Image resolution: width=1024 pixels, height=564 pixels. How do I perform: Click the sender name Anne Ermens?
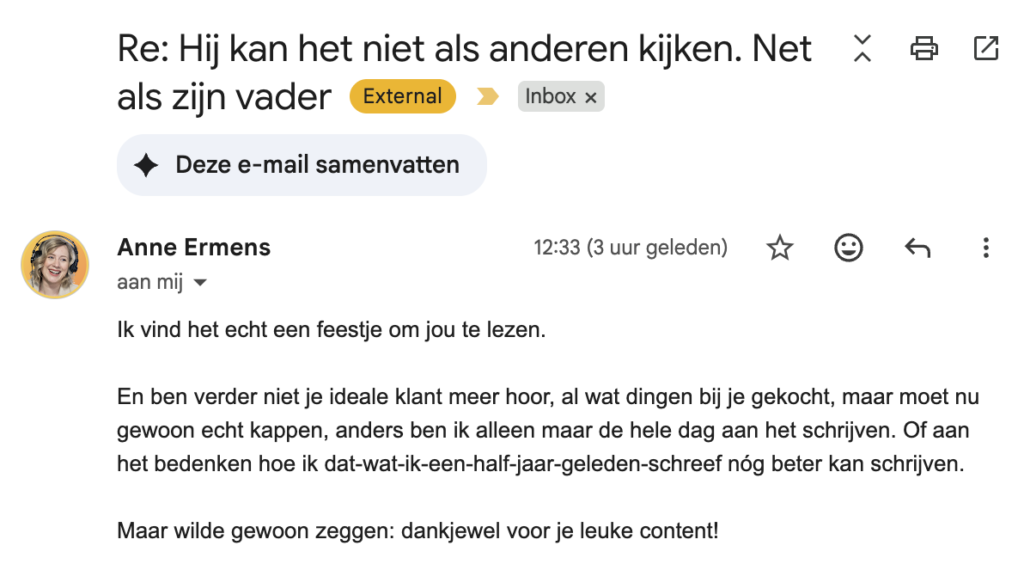click(194, 247)
